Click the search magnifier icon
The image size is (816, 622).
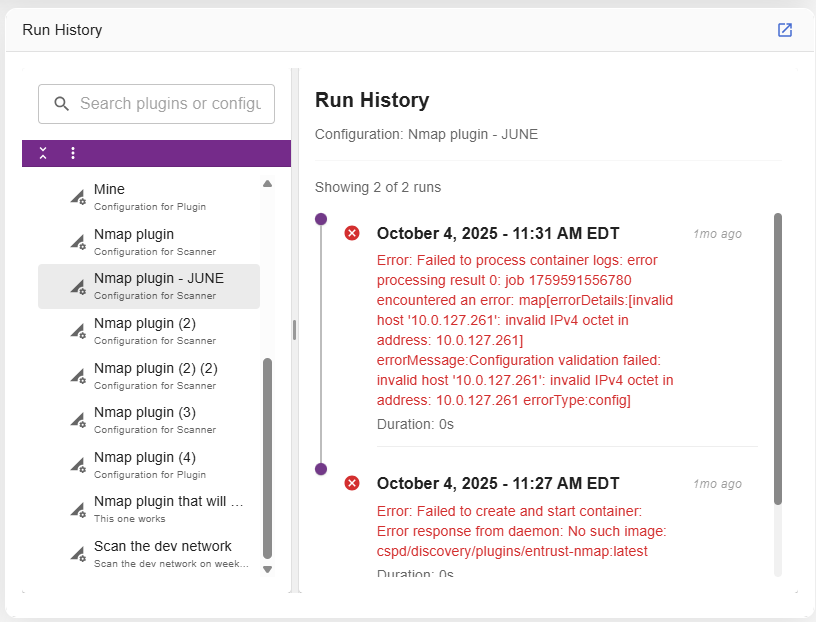coord(62,104)
